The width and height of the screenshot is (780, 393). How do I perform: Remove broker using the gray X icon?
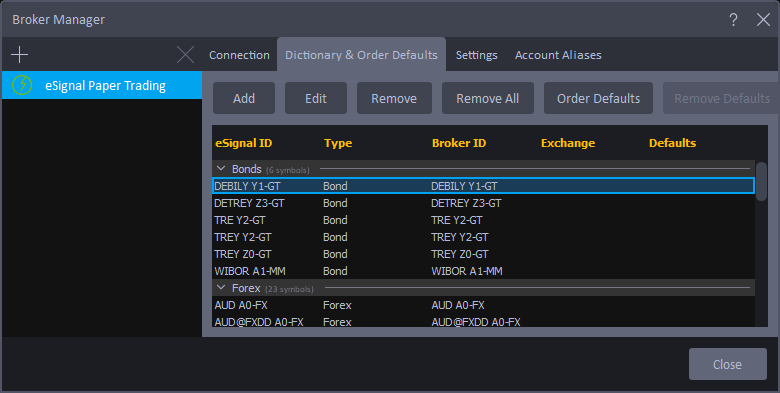click(186, 54)
